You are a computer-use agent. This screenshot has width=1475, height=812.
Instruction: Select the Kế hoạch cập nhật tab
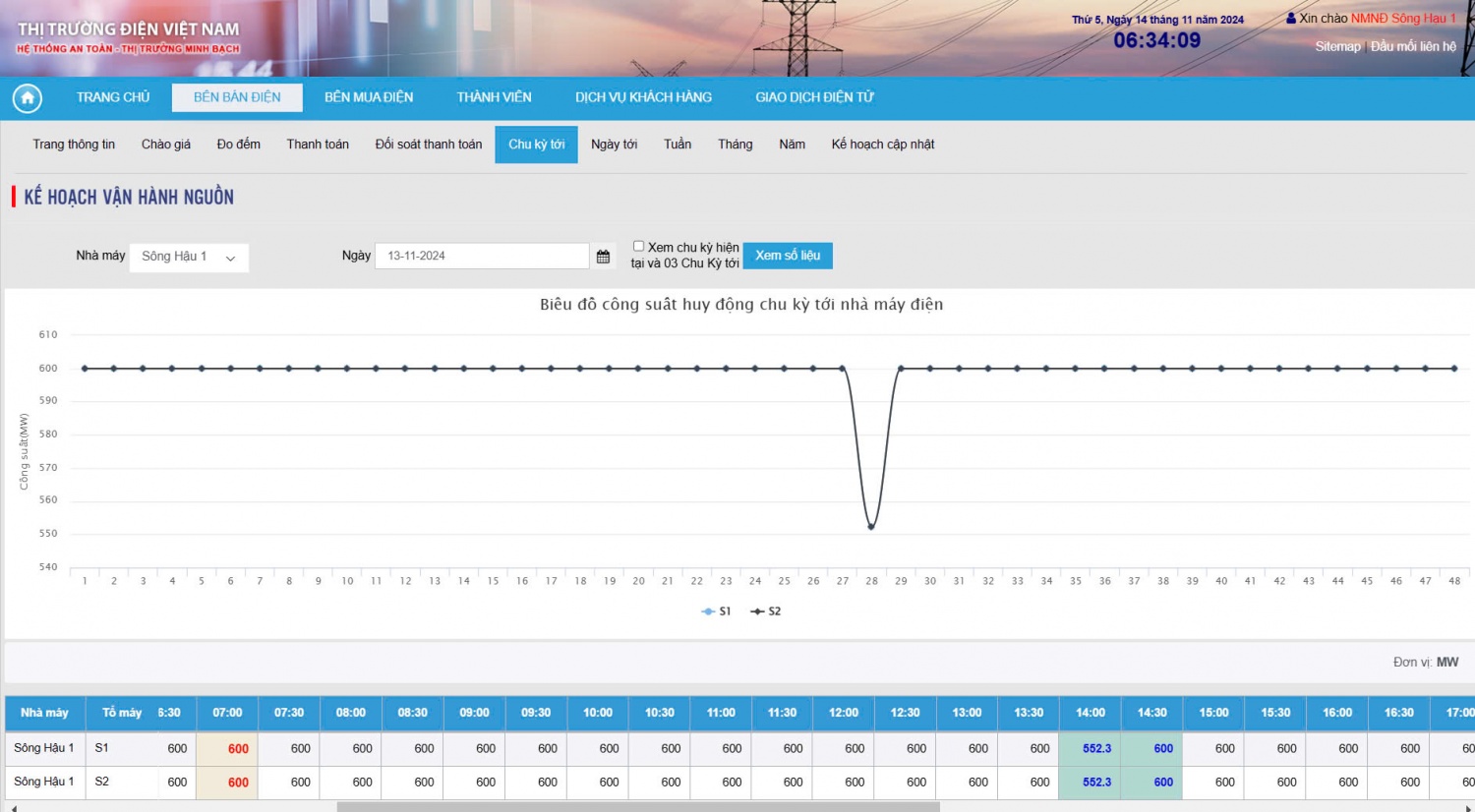click(x=882, y=145)
